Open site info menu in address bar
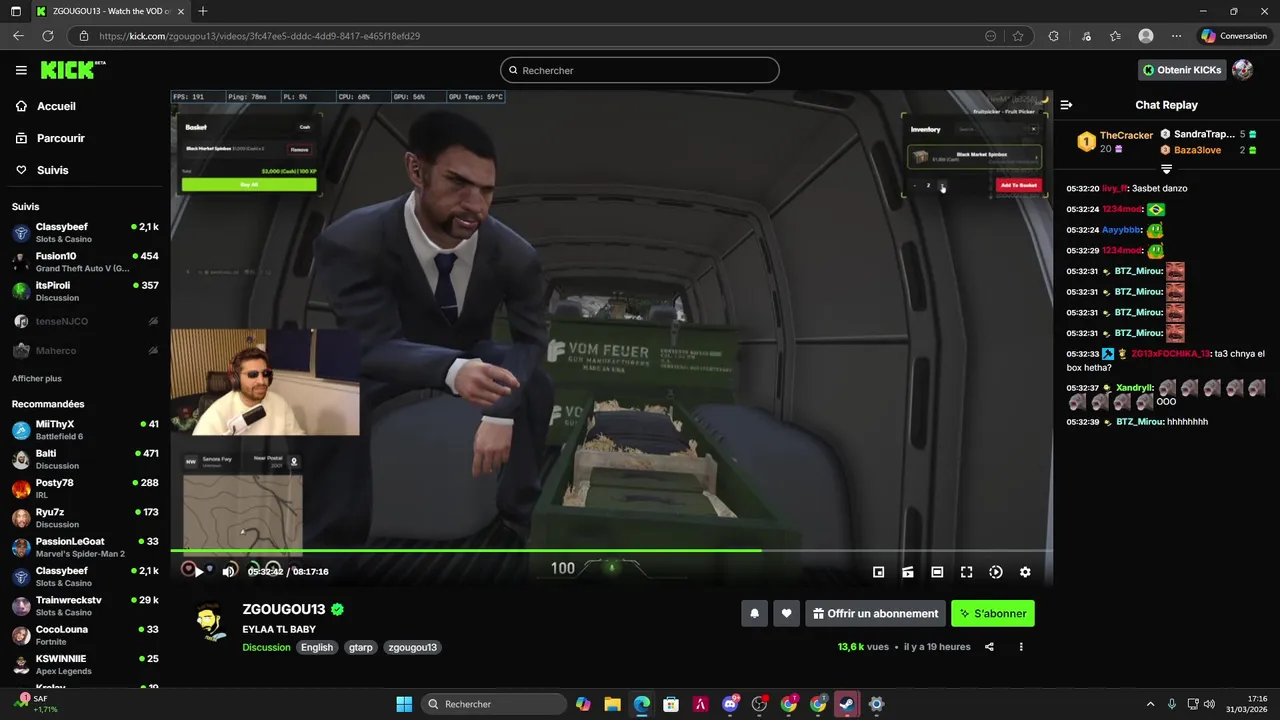Image resolution: width=1280 pixels, height=720 pixels. pyautogui.click(x=84, y=36)
